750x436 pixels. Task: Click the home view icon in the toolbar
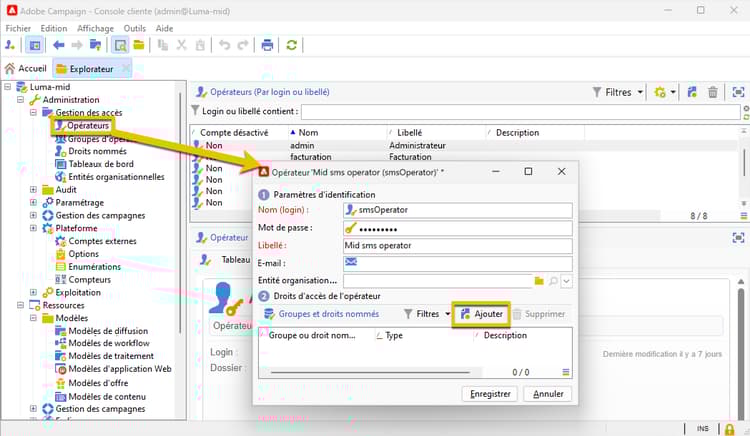pyautogui.click(x=35, y=45)
